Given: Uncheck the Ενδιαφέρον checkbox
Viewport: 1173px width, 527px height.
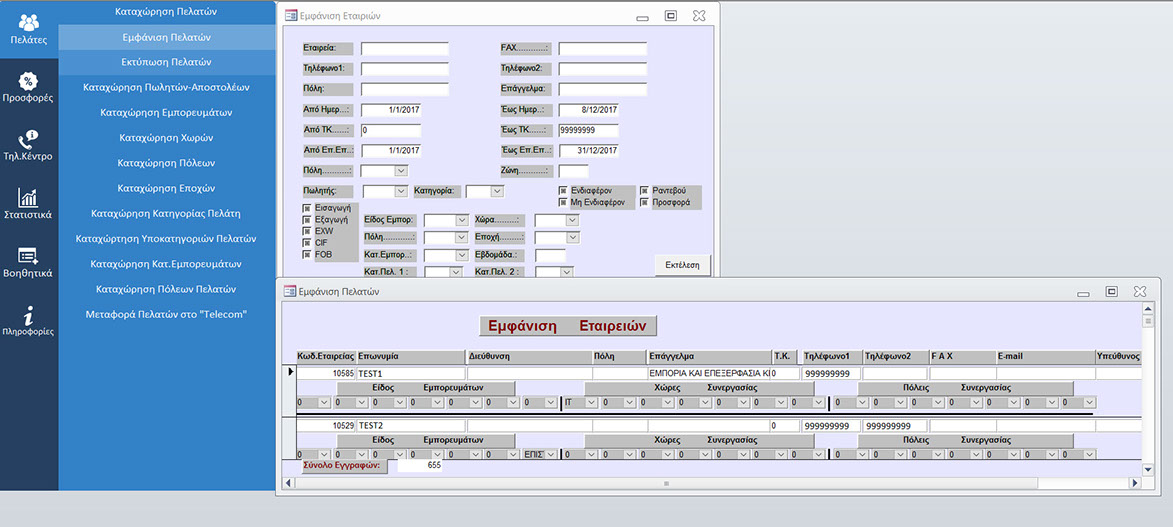Looking at the screenshot, I should pos(562,189).
